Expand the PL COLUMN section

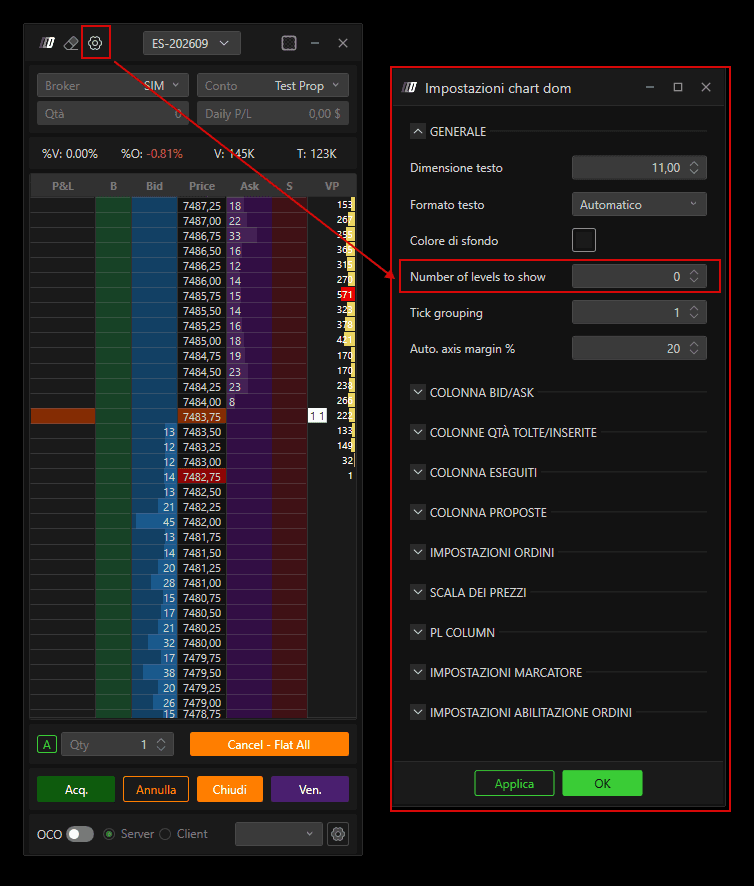point(417,632)
